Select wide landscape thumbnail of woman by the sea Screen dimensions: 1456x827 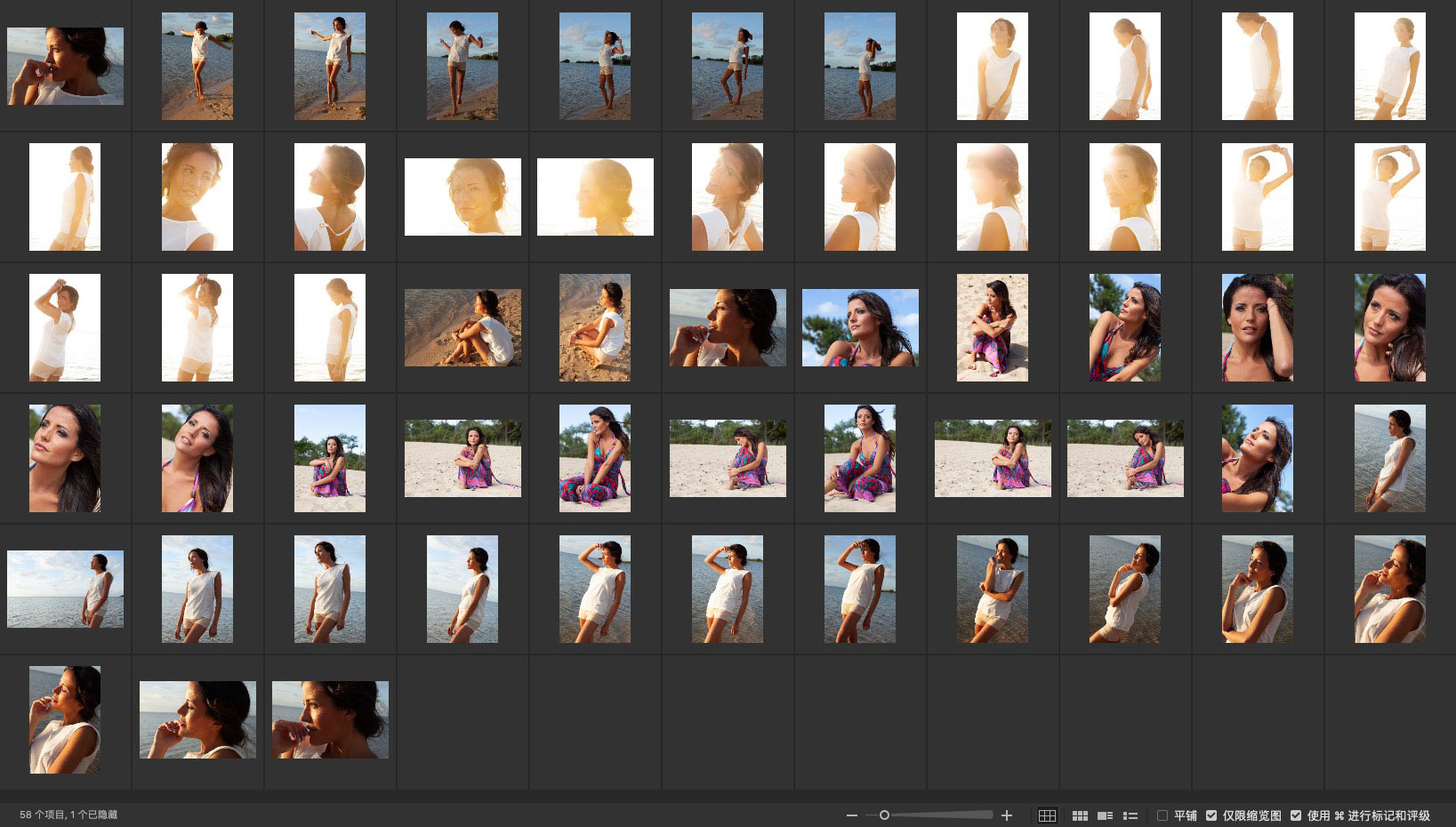65,589
